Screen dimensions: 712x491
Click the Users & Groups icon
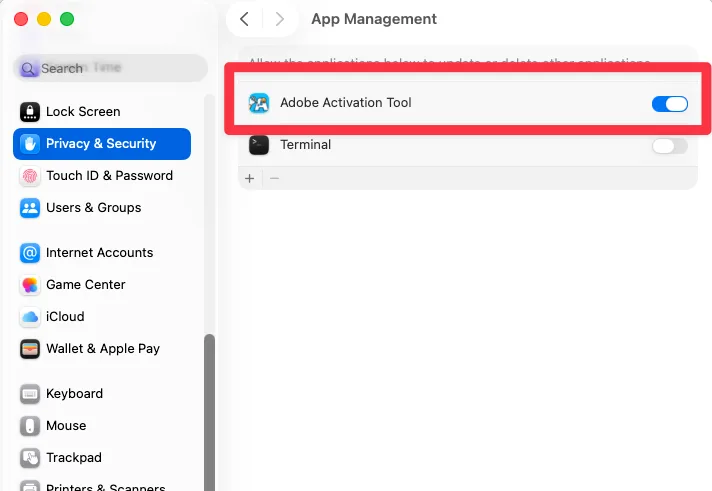click(30, 208)
